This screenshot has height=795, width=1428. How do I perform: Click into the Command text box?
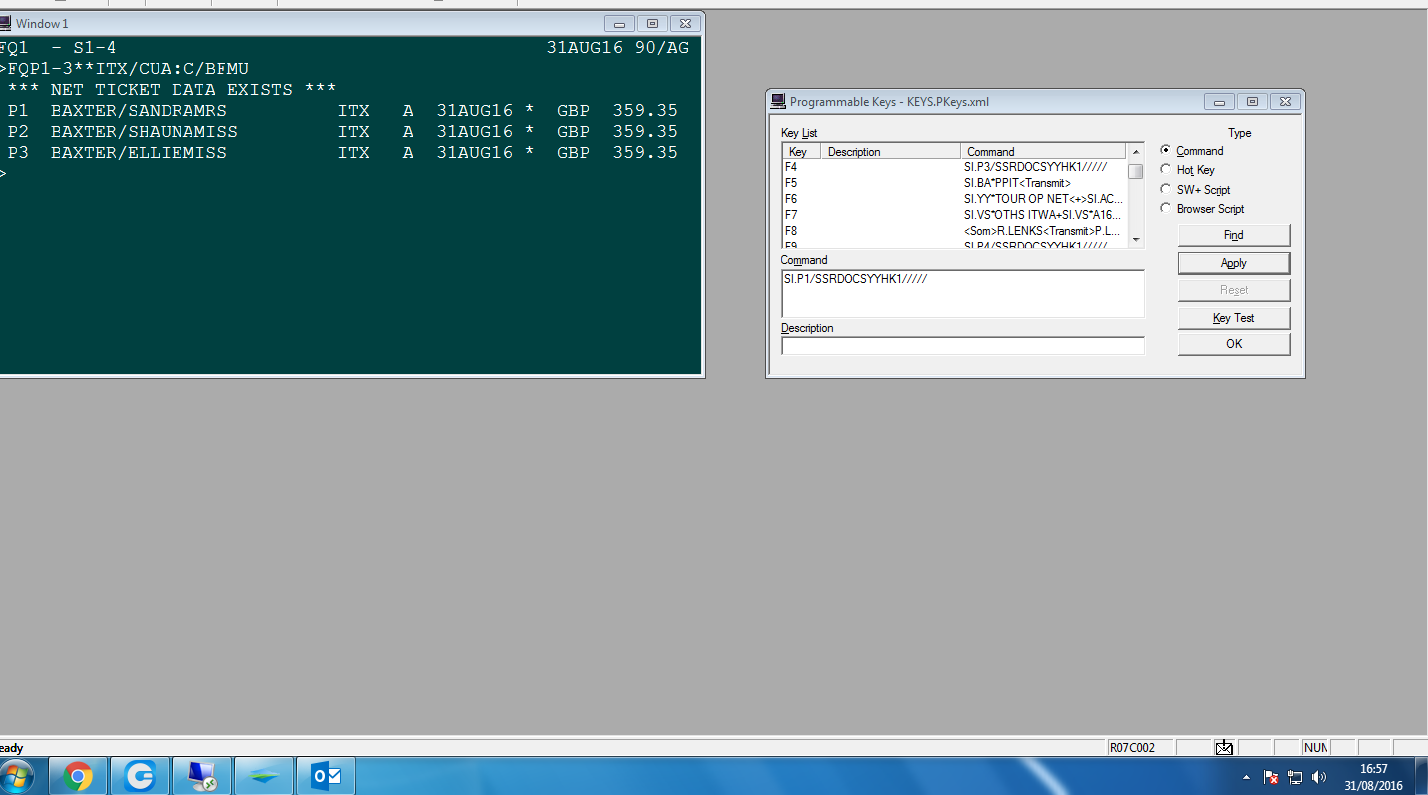pos(963,293)
